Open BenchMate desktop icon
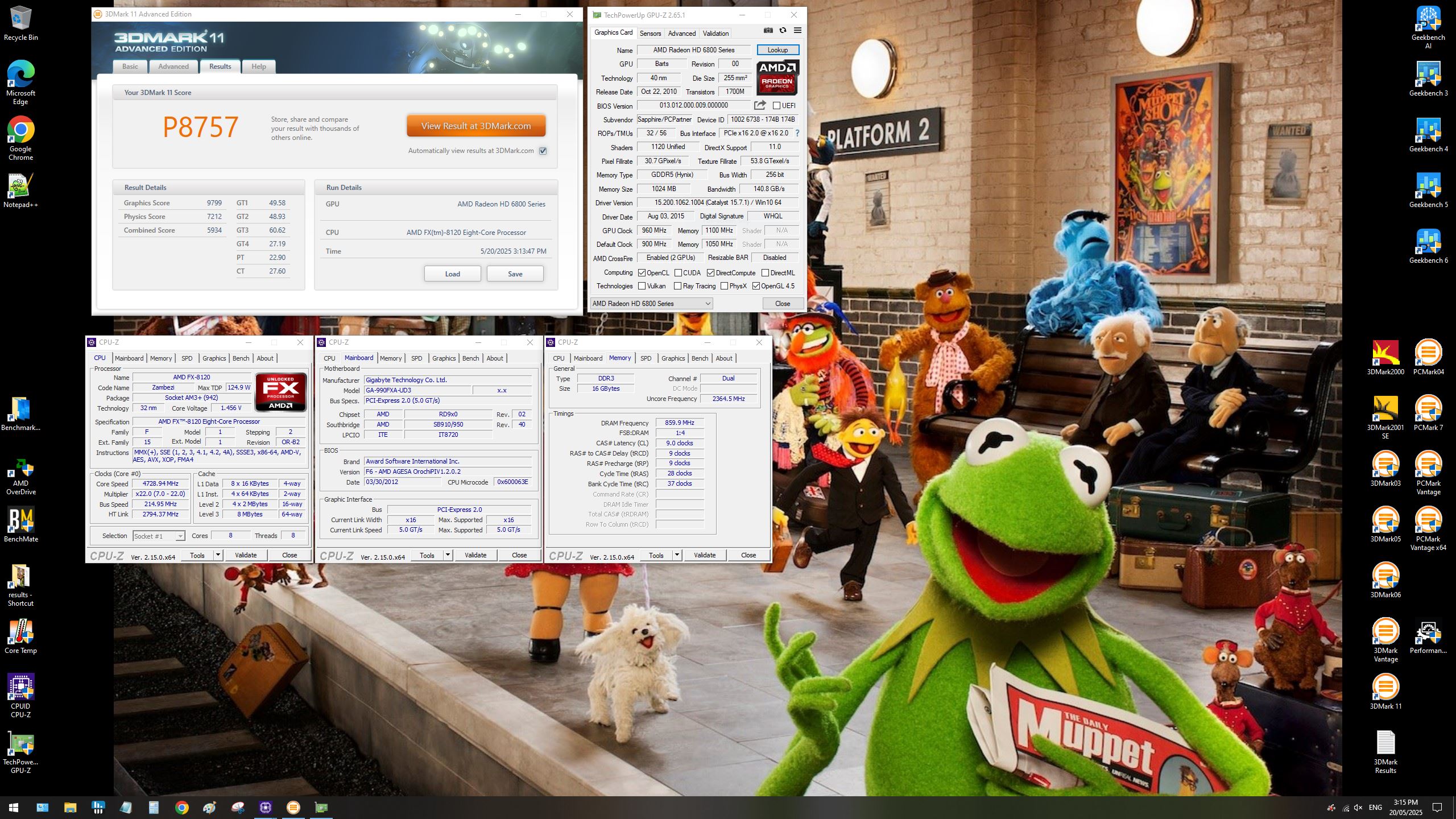 click(21, 524)
